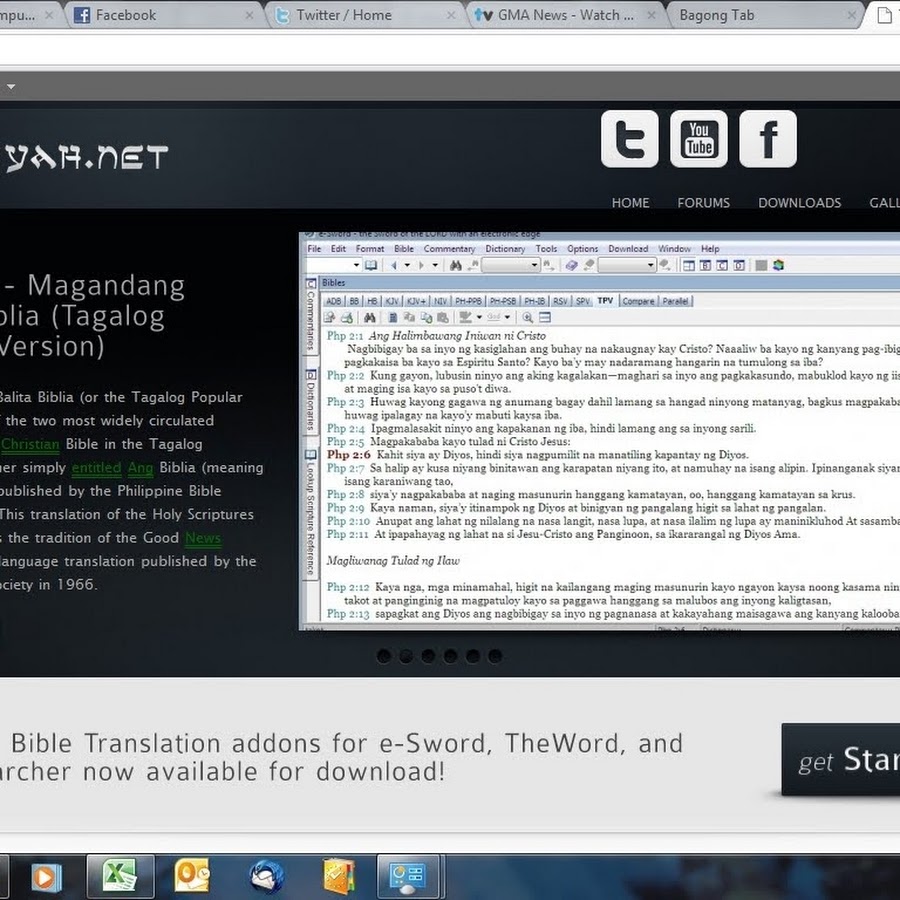Open the YouTube social icon in header
The image size is (900, 900).
pyautogui.click(x=699, y=139)
